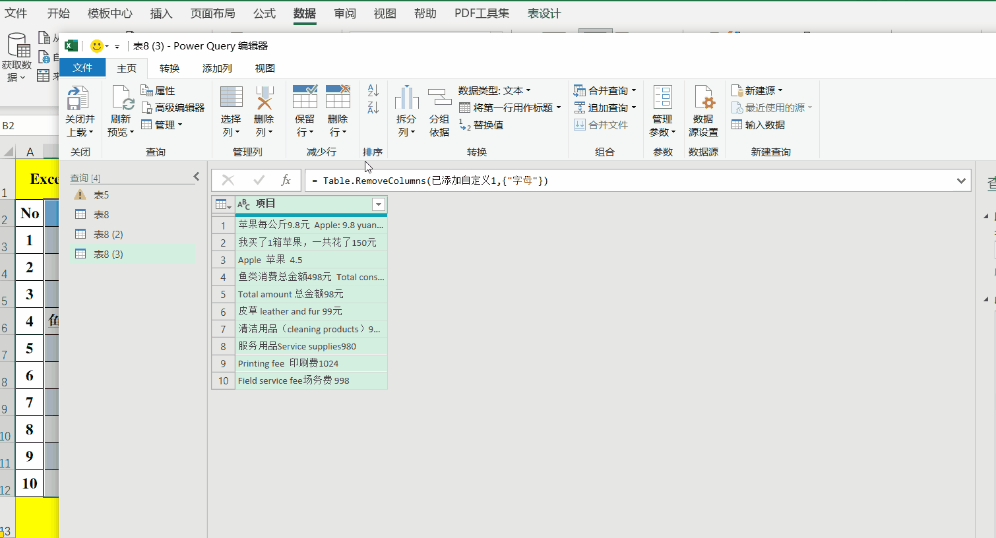Open the Power Query quick access toolbar dropdown
Screen dimensions: 996x538
(117, 46)
